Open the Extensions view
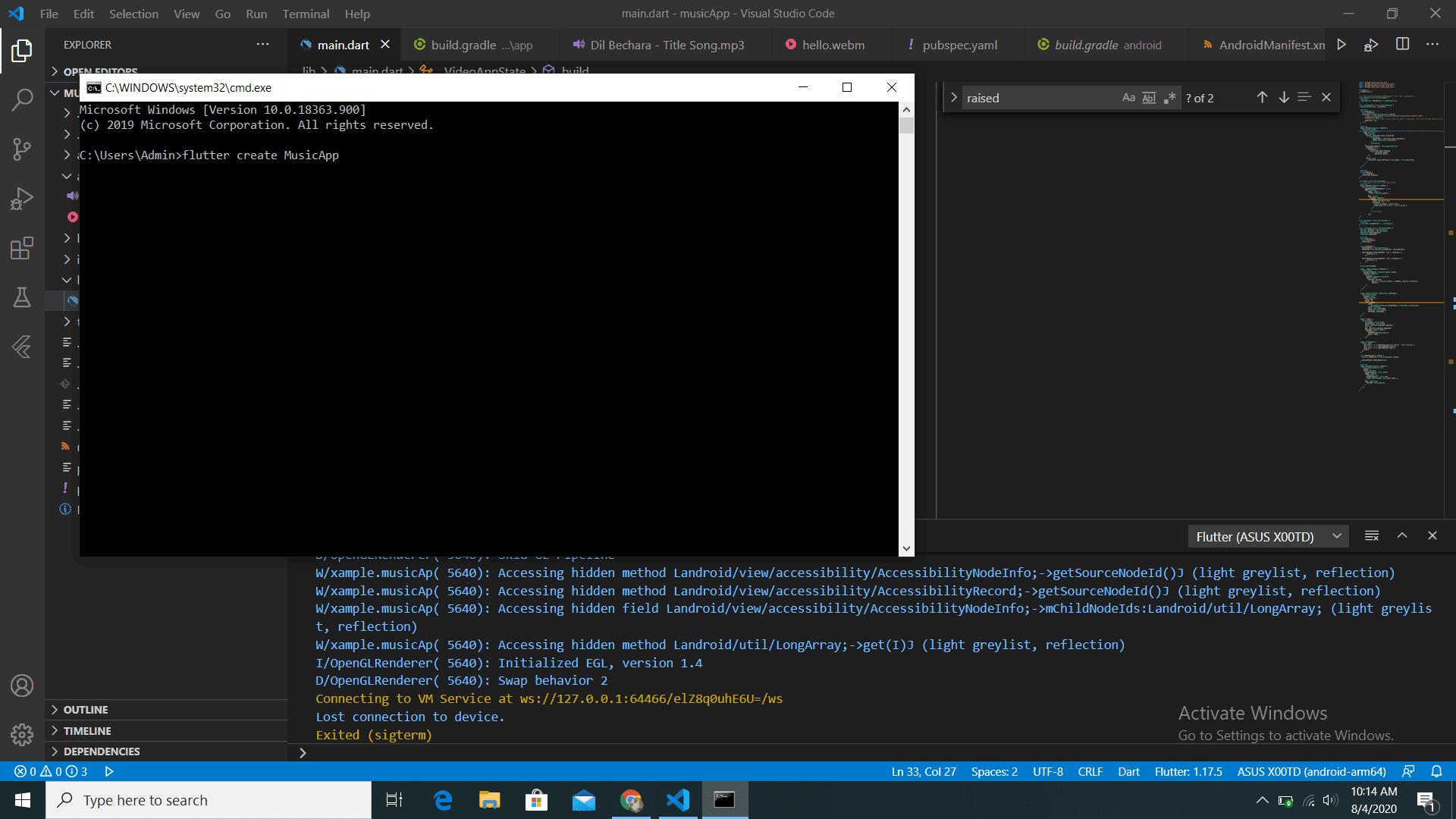This screenshot has width=1456, height=819. coord(22,248)
